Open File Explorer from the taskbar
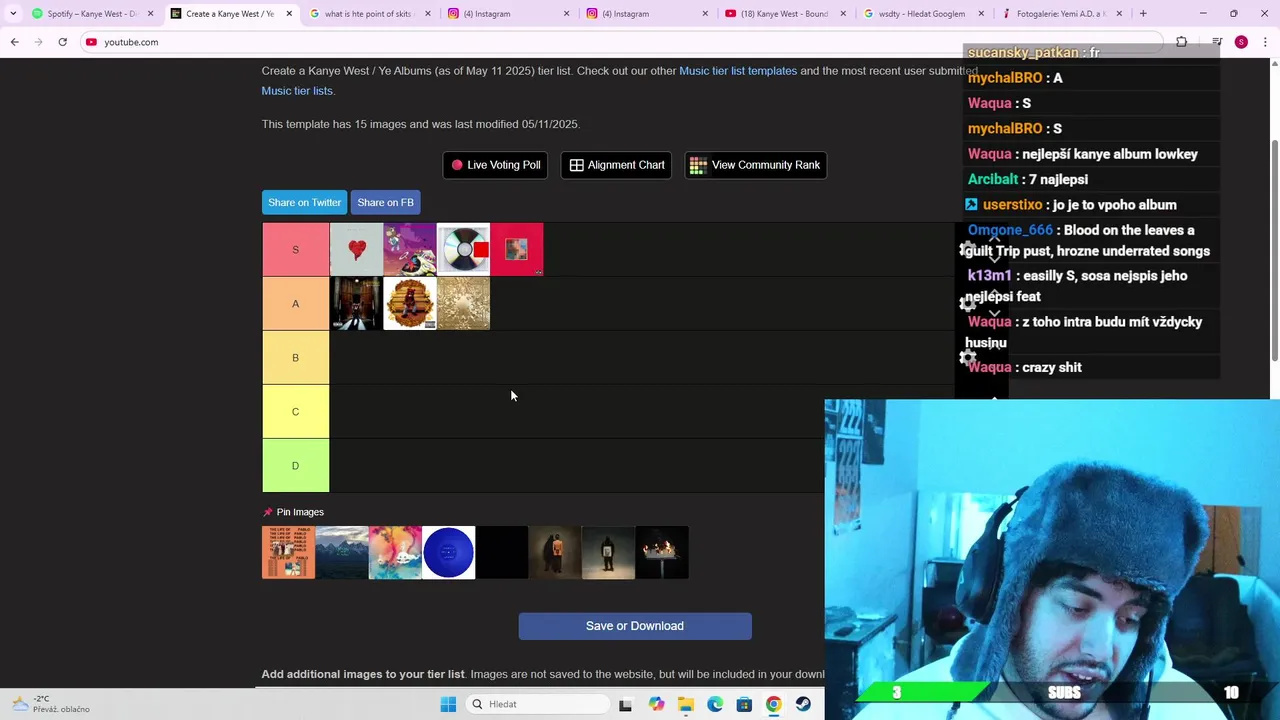This screenshot has width=1280, height=720. click(685, 704)
